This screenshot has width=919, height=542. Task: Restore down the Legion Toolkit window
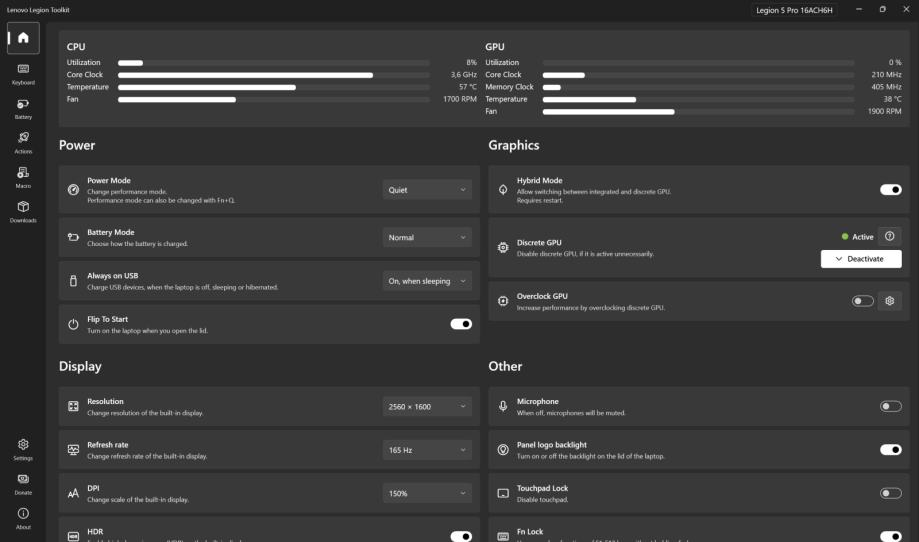coord(882,9)
